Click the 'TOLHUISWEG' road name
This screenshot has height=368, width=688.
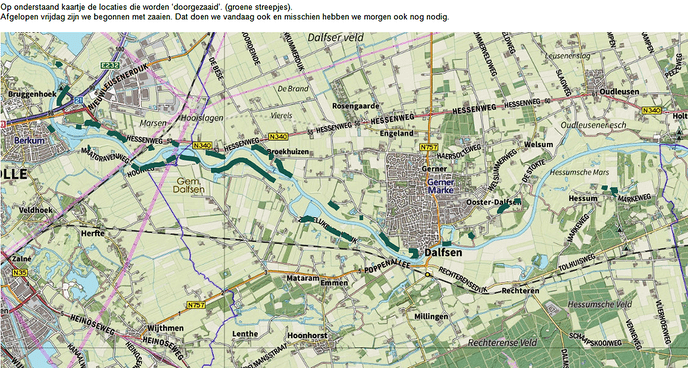pyautogui.click(x=577, y=263)
